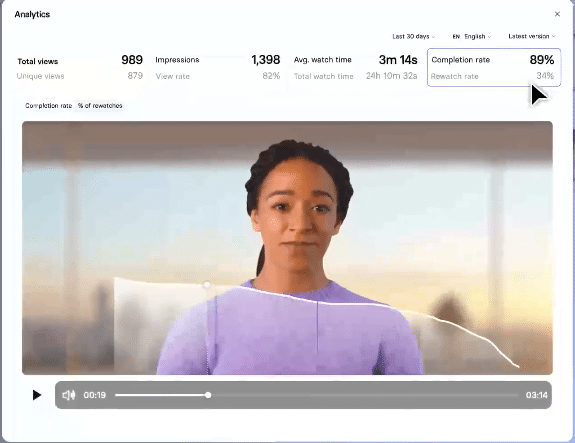Expand the English language dropdown
Screen dimensions: 575x443
[x=472, y=36]
